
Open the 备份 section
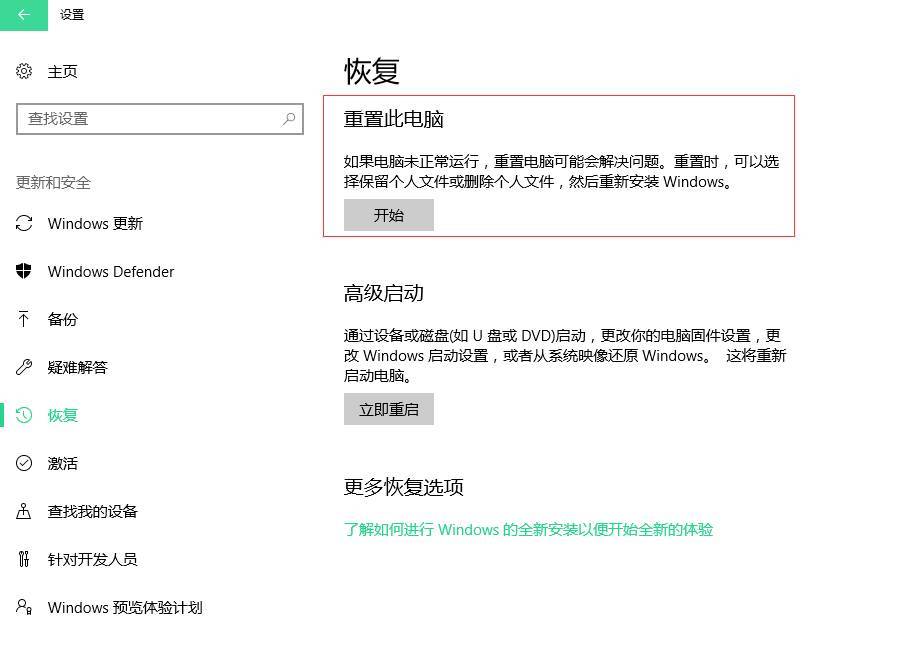click(x=63, y=319)
